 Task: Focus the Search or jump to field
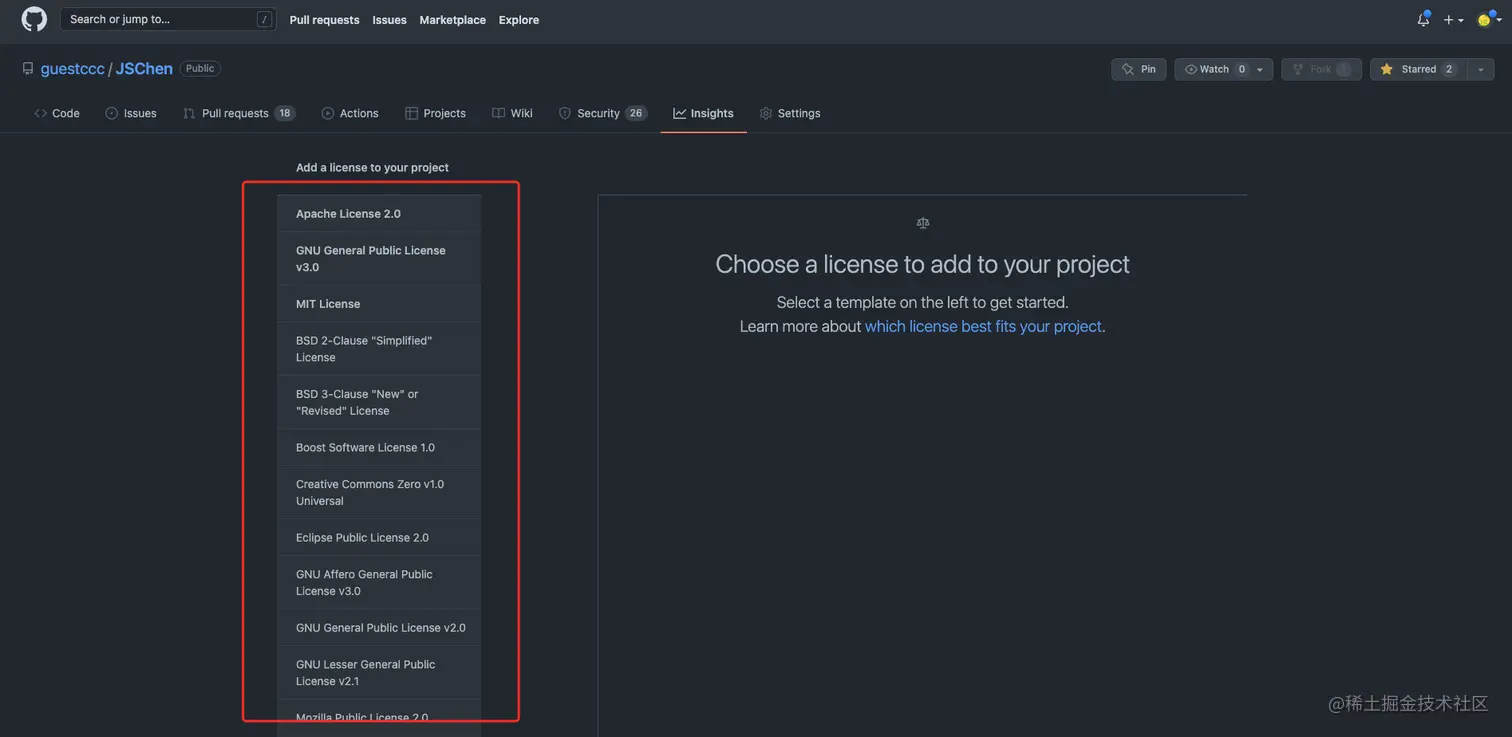click(x=168, y=19)
